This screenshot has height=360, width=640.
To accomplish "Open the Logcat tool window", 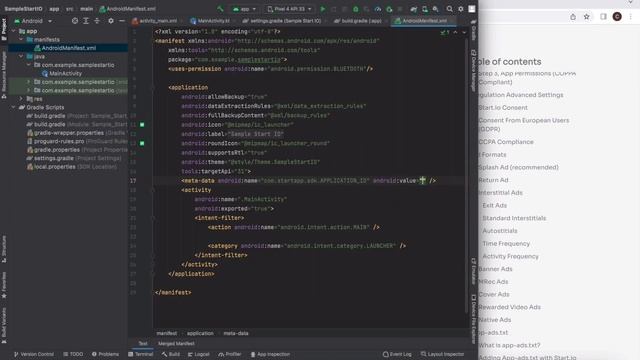I will pyautogui.click(x=198, y=354).
